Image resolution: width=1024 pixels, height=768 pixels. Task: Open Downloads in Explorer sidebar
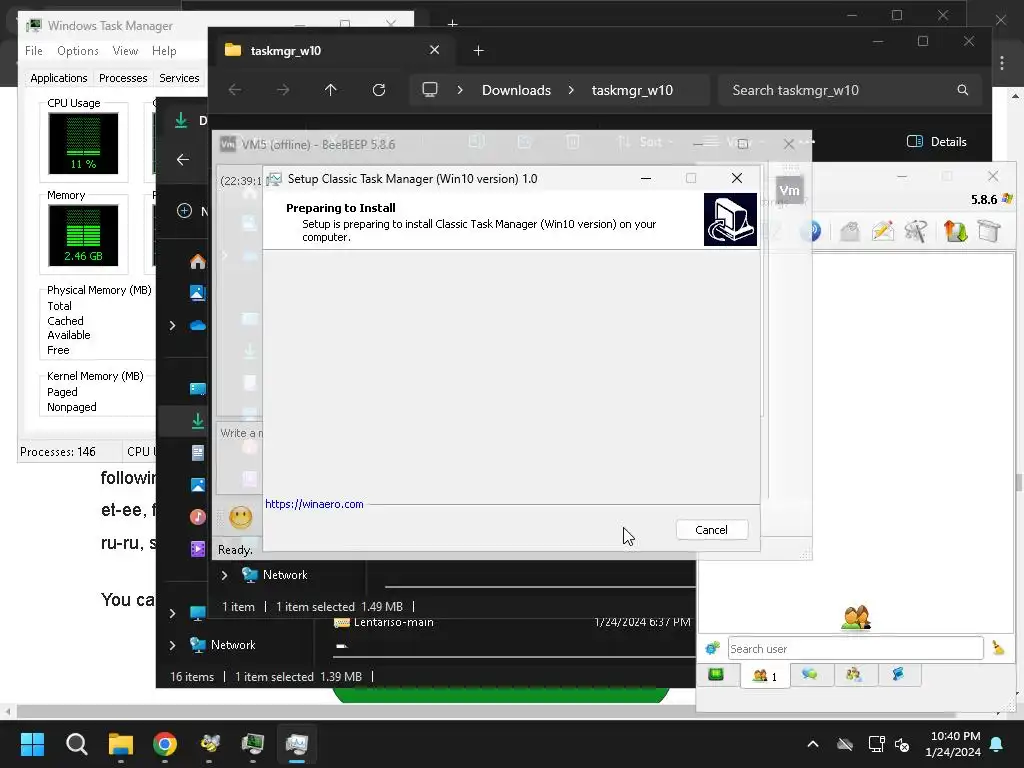pyautogui.click(x=197, y=421)
